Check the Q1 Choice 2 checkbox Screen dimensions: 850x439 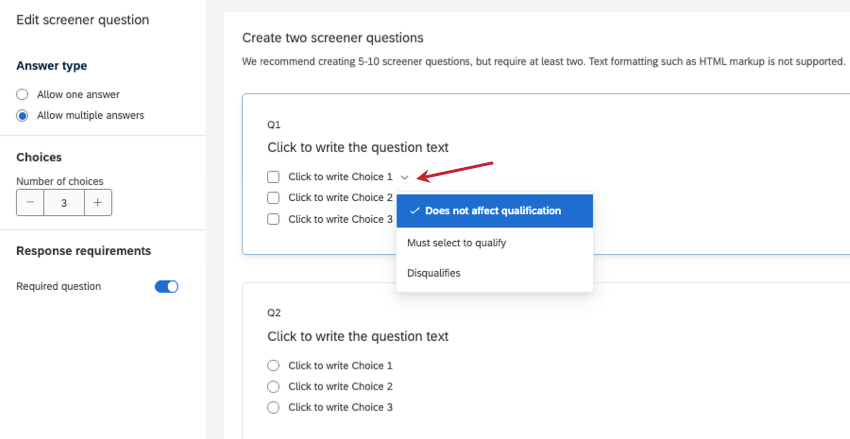click(273, 198)
